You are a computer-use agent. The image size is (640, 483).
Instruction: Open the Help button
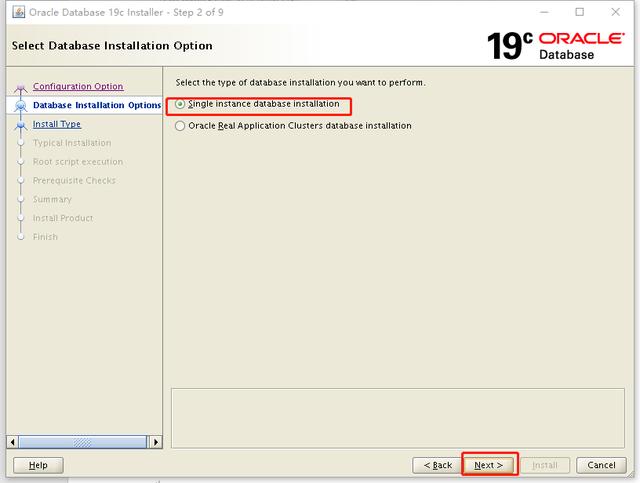pos(38,465)
